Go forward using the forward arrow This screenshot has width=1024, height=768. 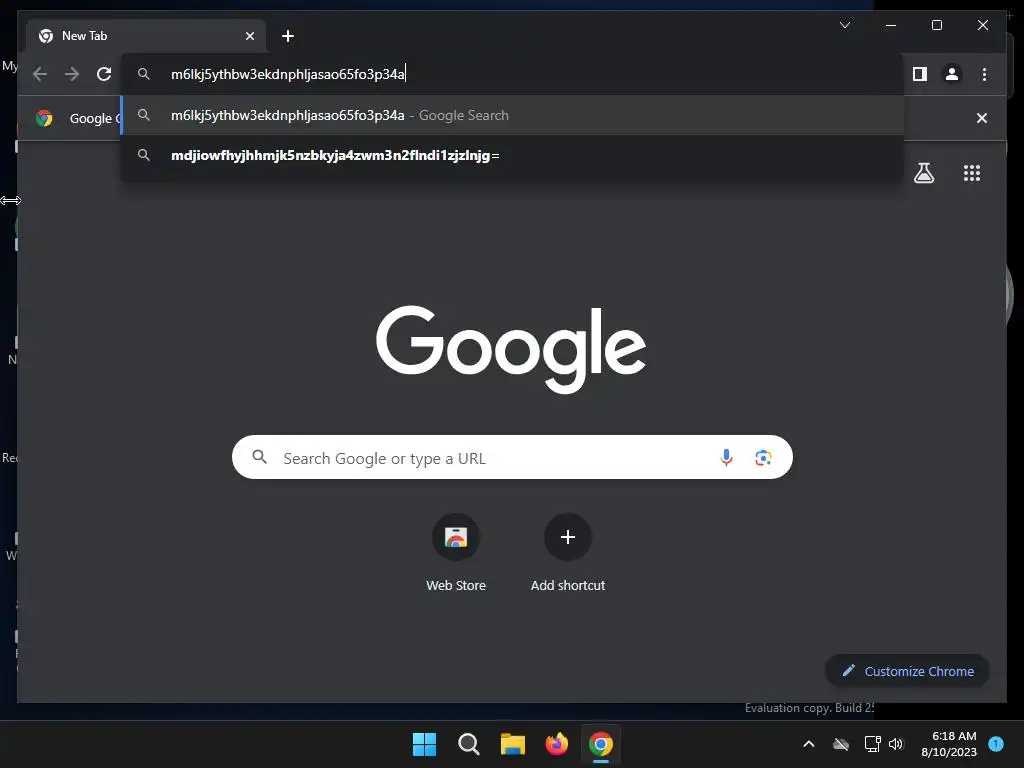(72, 74)
